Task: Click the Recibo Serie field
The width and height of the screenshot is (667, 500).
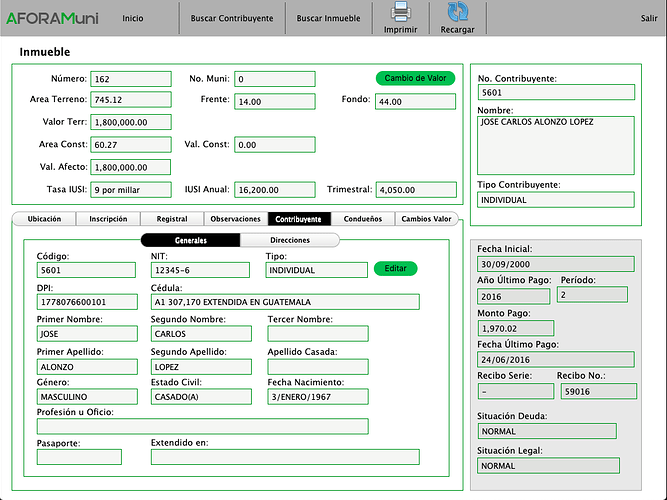Action: pos(516,391)
